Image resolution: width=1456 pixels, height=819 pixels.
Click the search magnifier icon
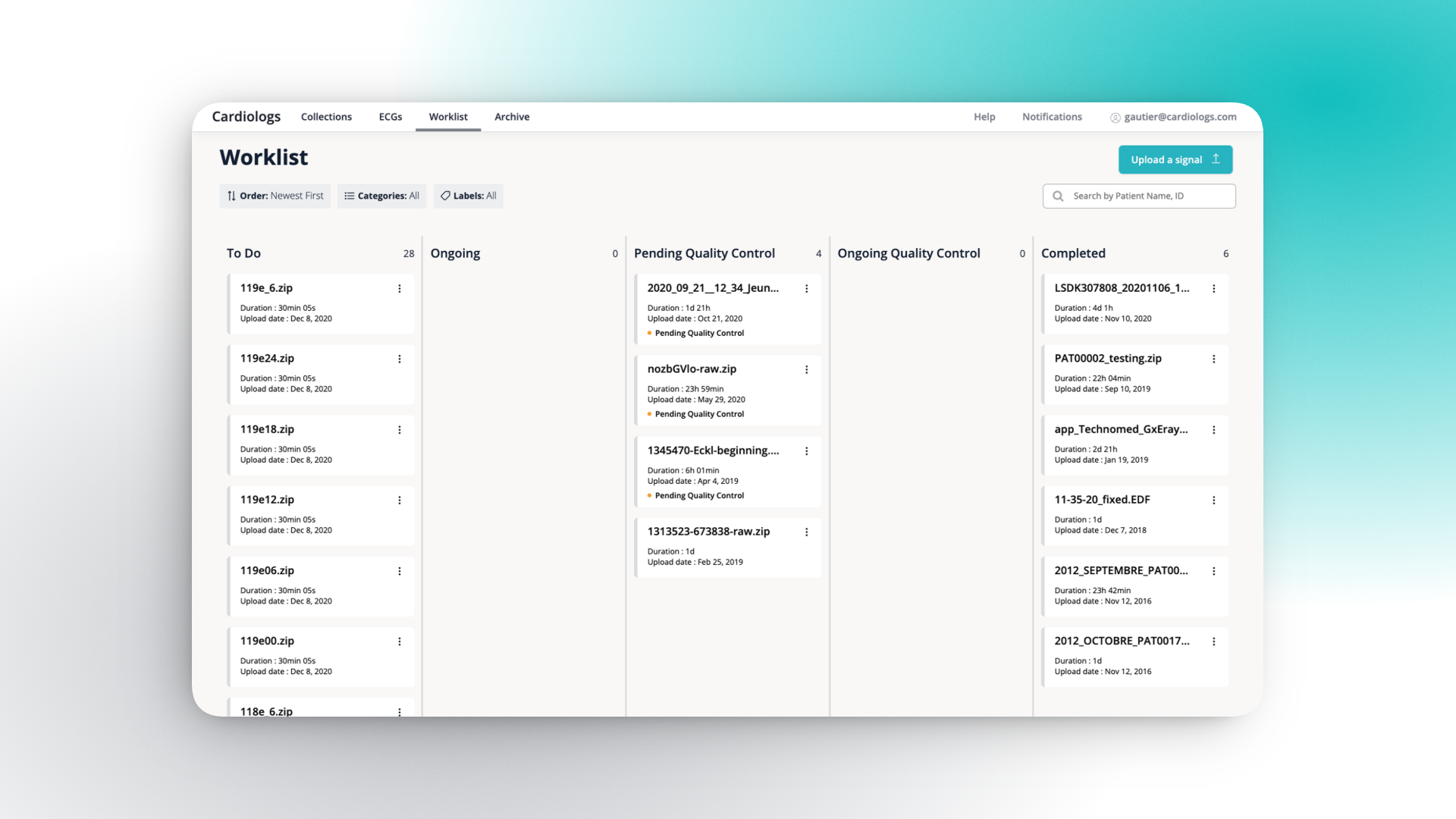click(x=1058, y=196)
